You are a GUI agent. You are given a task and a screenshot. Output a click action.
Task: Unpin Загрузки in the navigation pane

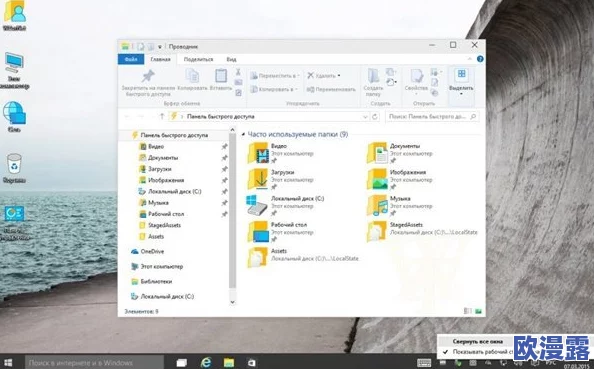224,169
